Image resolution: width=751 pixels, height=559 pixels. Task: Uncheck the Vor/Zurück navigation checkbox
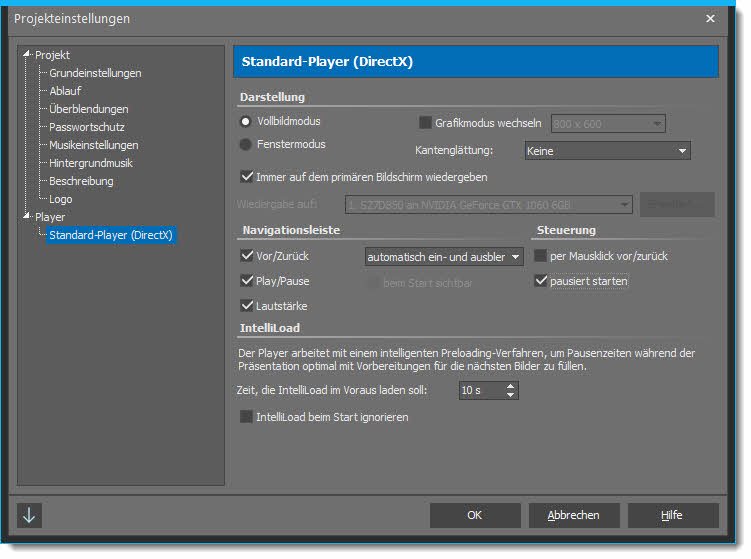click(247, 256)
